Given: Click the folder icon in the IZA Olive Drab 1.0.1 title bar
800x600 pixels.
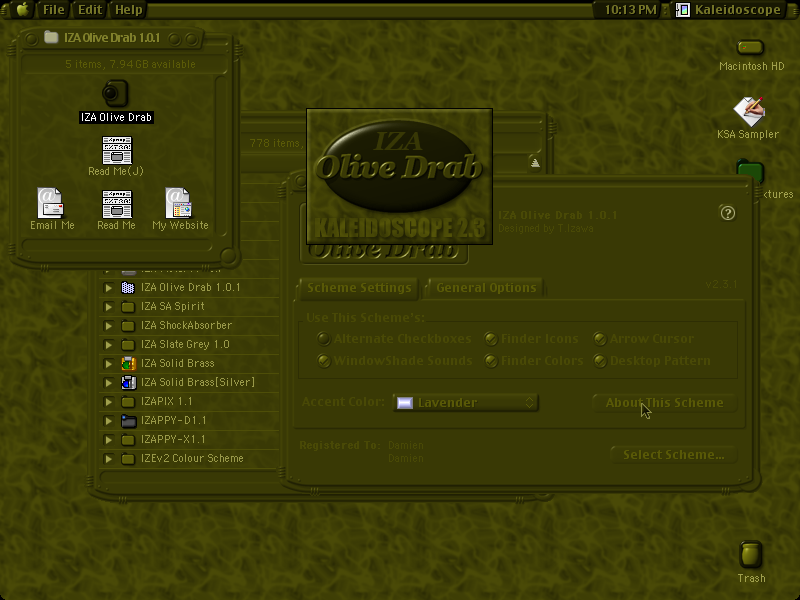Looking at the screenshot, I should (x=51, y=37).
